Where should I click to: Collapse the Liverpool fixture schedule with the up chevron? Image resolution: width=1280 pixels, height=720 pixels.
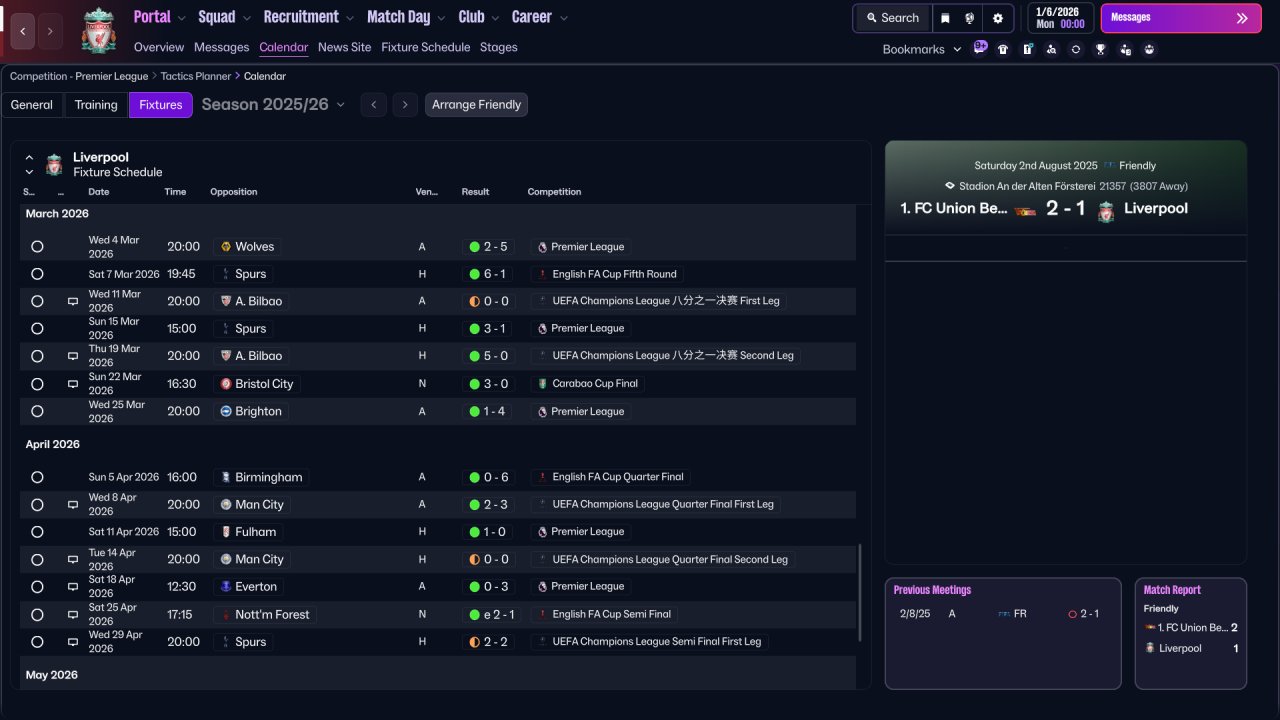29,158
